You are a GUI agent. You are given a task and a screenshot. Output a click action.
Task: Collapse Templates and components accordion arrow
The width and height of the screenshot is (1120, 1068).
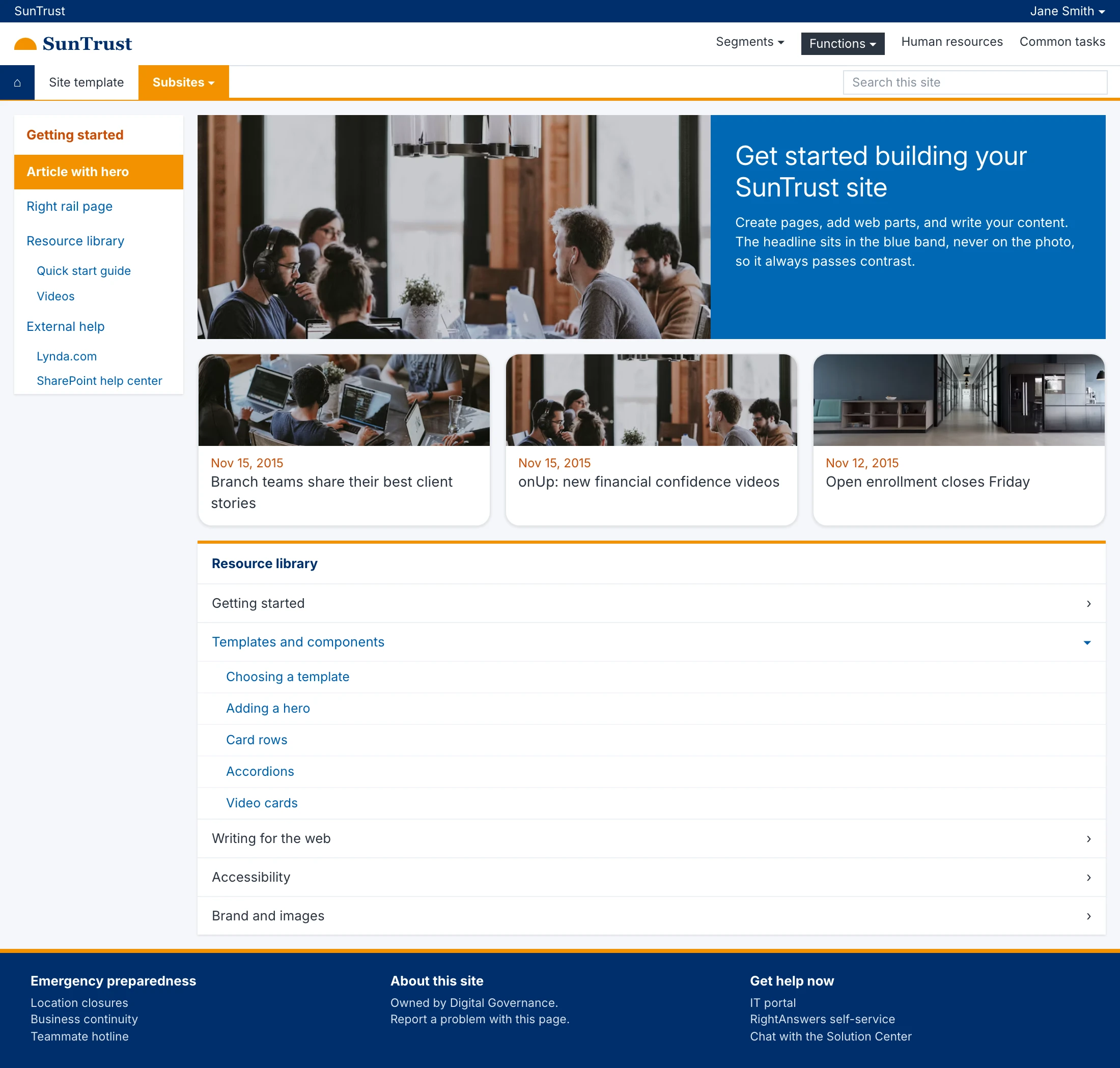coord(1086,643)
